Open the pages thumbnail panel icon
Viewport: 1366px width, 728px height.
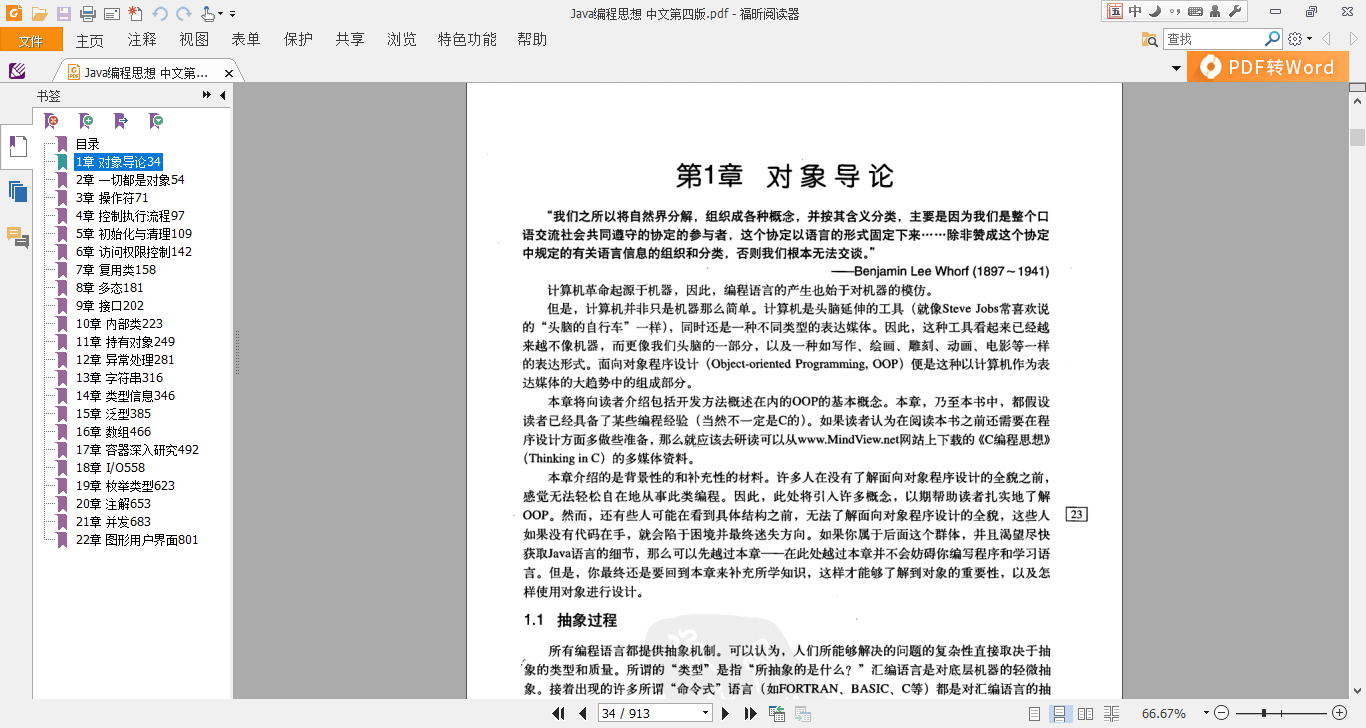click(x=17, y=191)
